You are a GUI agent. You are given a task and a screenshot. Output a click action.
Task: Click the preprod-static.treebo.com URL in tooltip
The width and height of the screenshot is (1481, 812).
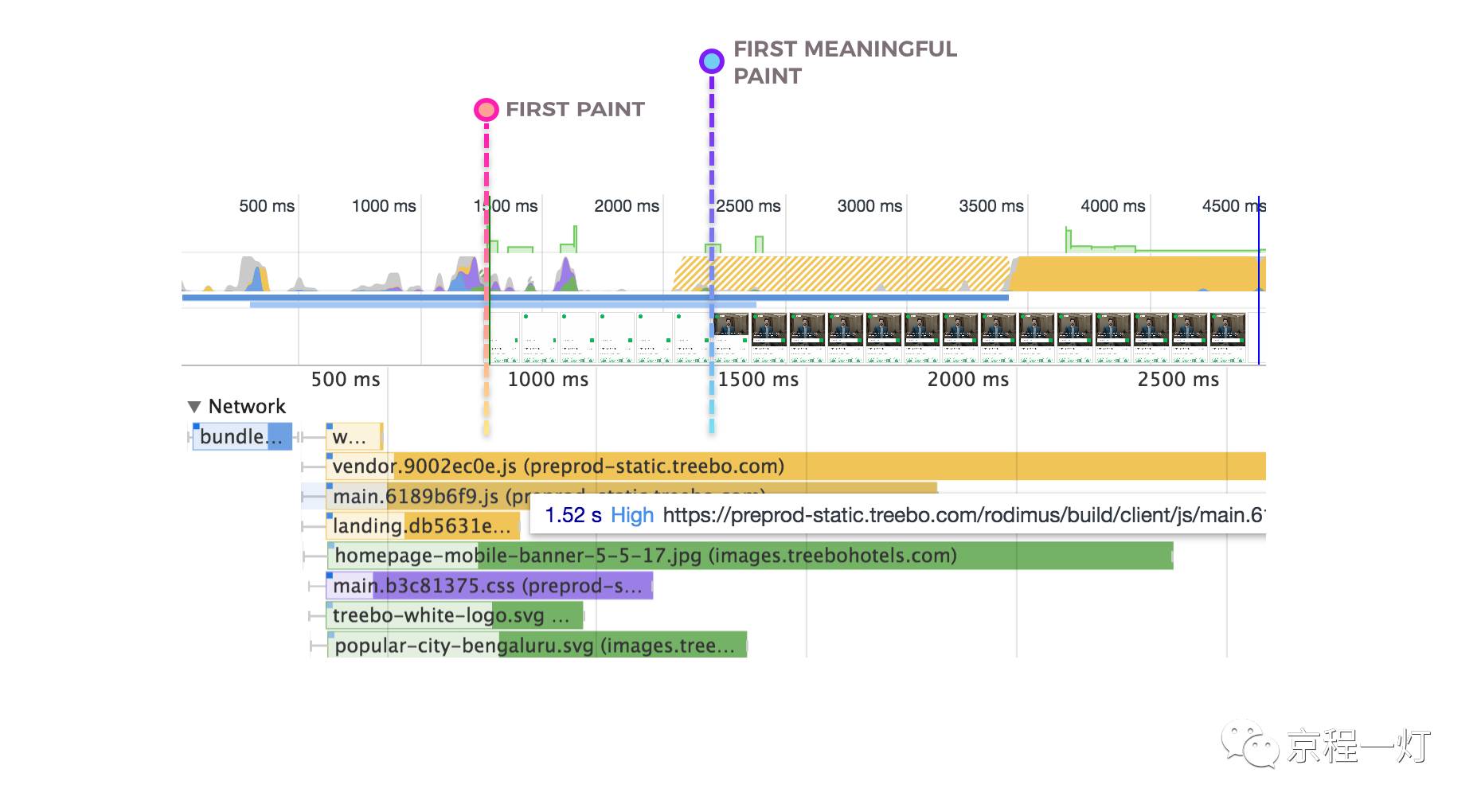point(963,516)
